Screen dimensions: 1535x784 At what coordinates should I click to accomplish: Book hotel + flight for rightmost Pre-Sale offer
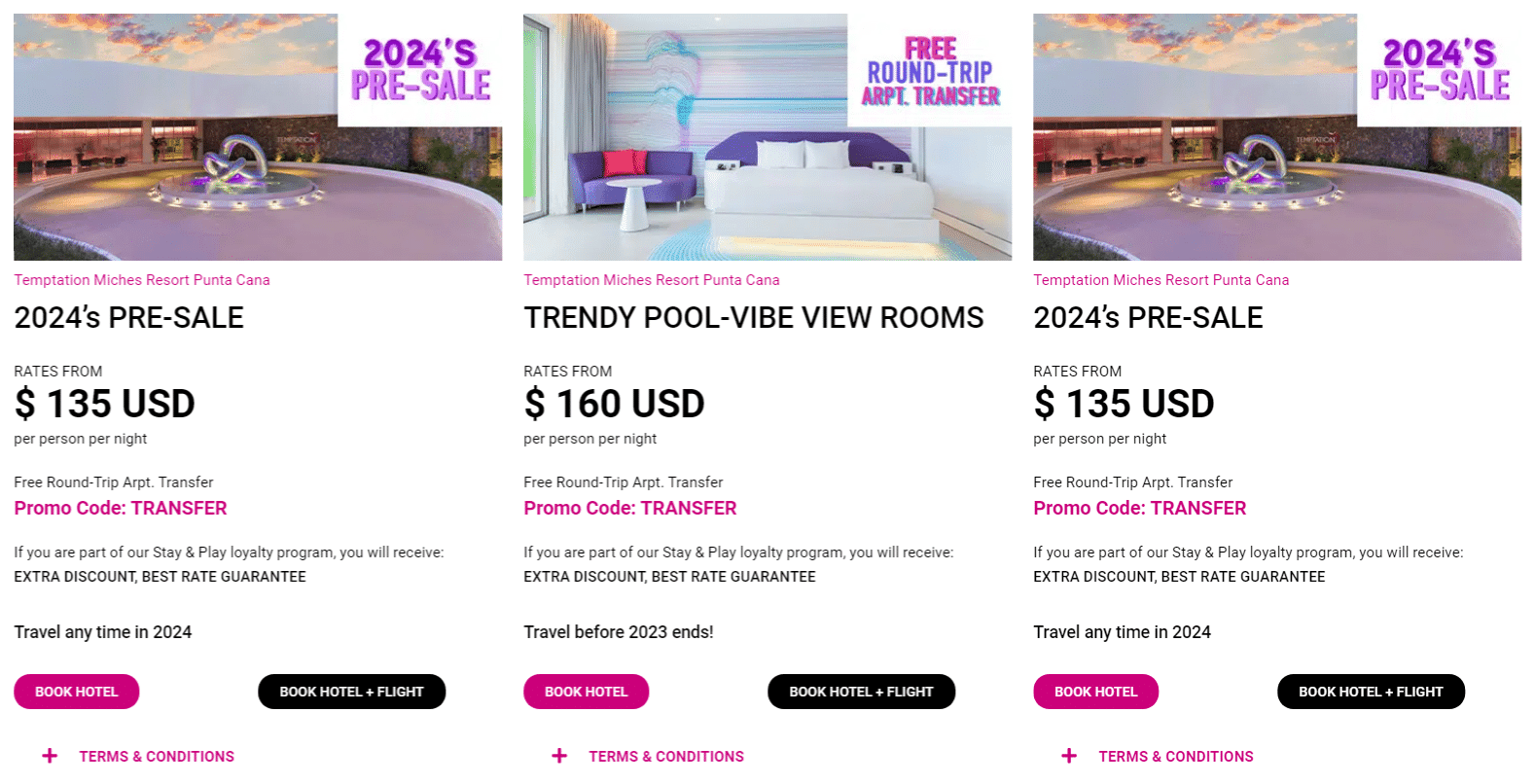[1371, 692]
